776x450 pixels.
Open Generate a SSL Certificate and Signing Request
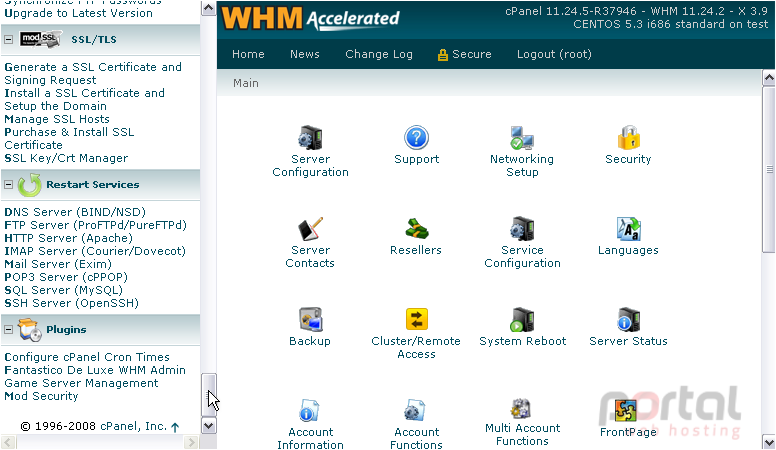click(x=93, y=73)
